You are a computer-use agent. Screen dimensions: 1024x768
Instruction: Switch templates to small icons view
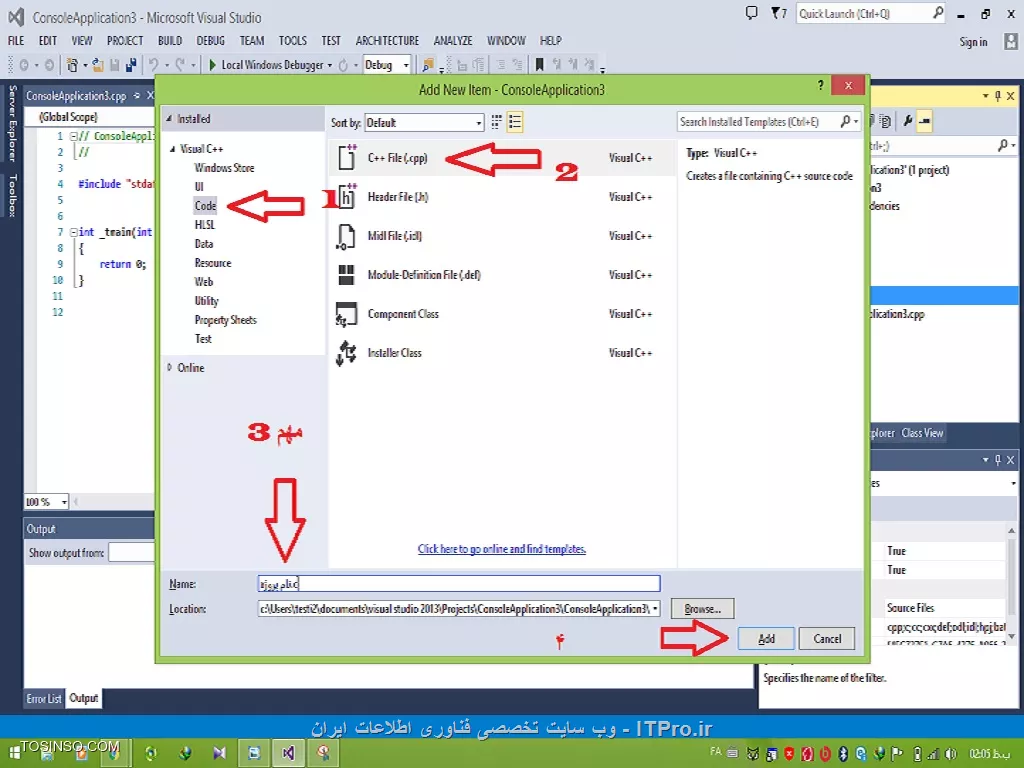pos(496,122)
